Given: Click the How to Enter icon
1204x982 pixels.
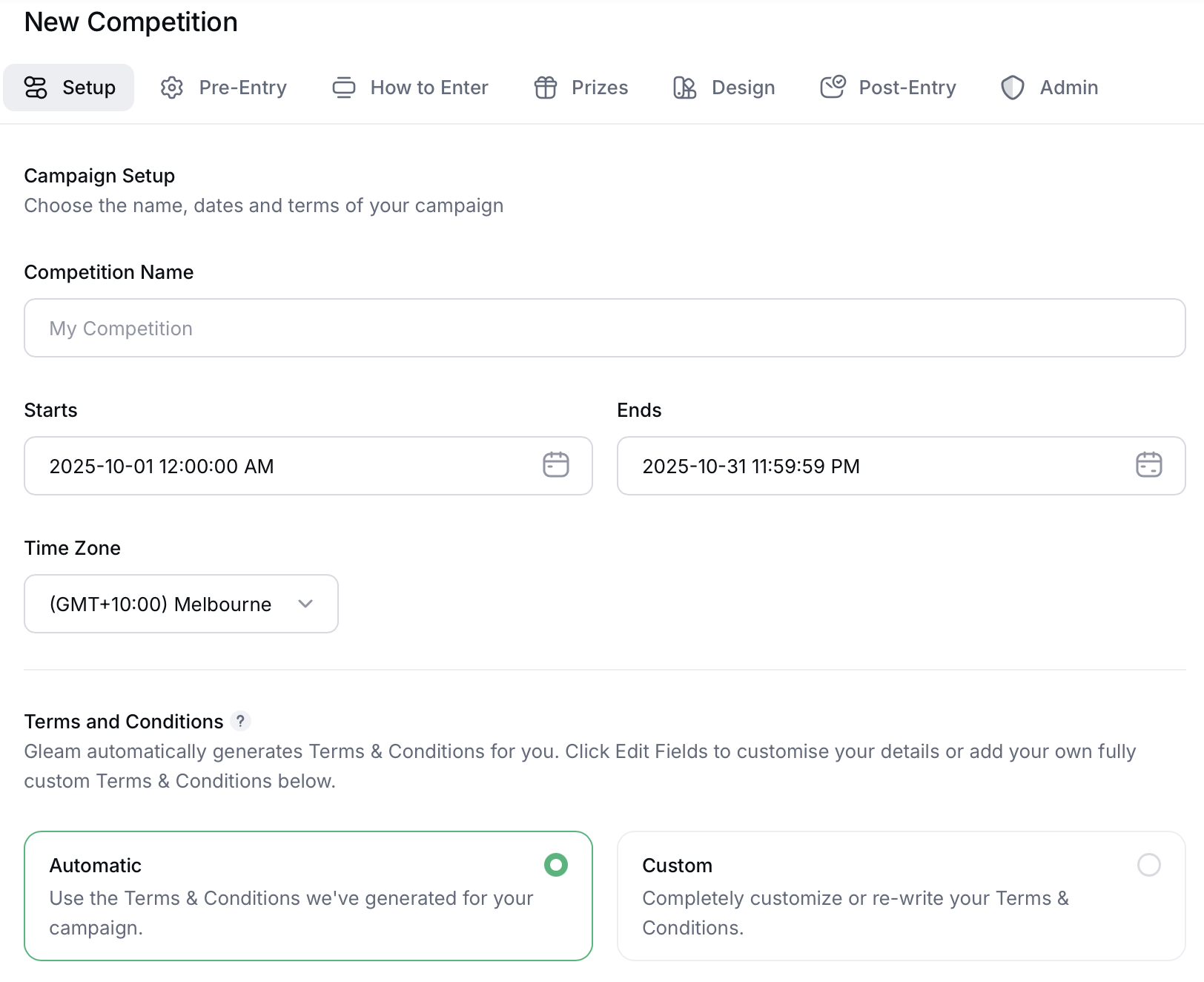Looking at the screenshot, I should pyautogui.click(x=344, y=87).
